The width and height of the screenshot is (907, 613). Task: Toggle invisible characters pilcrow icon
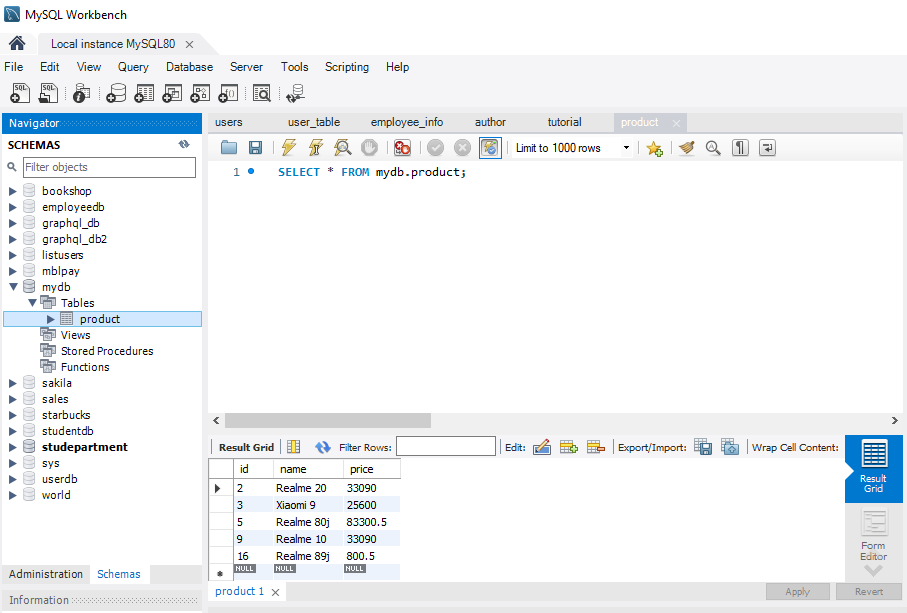pos(740,148)
